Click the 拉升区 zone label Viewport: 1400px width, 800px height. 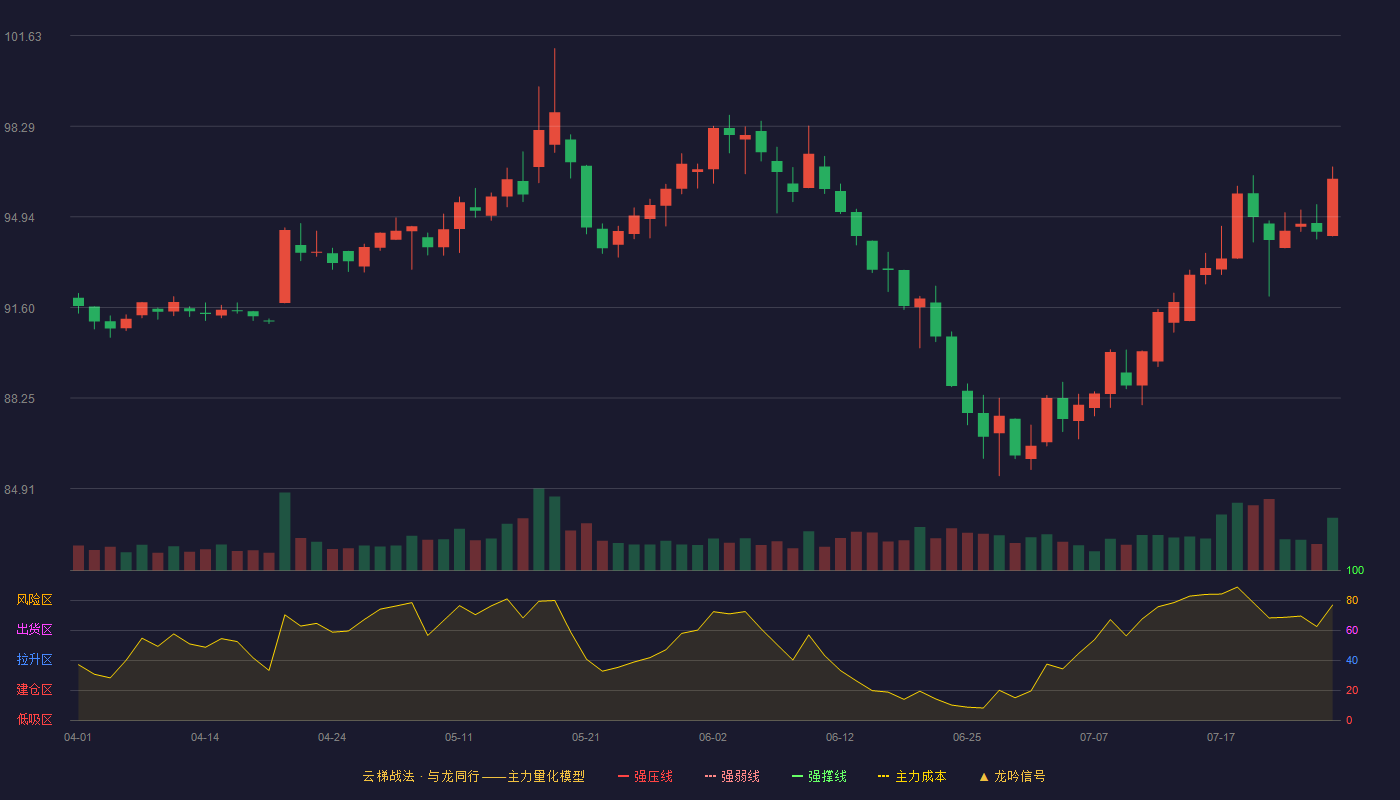click(34, 660)
